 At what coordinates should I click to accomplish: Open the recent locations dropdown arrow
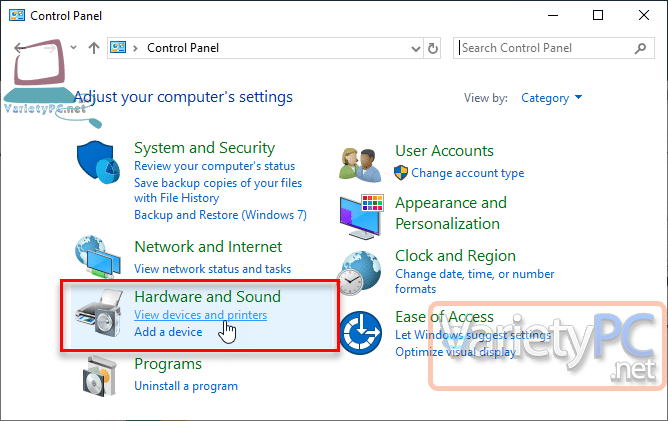point(73,47)
